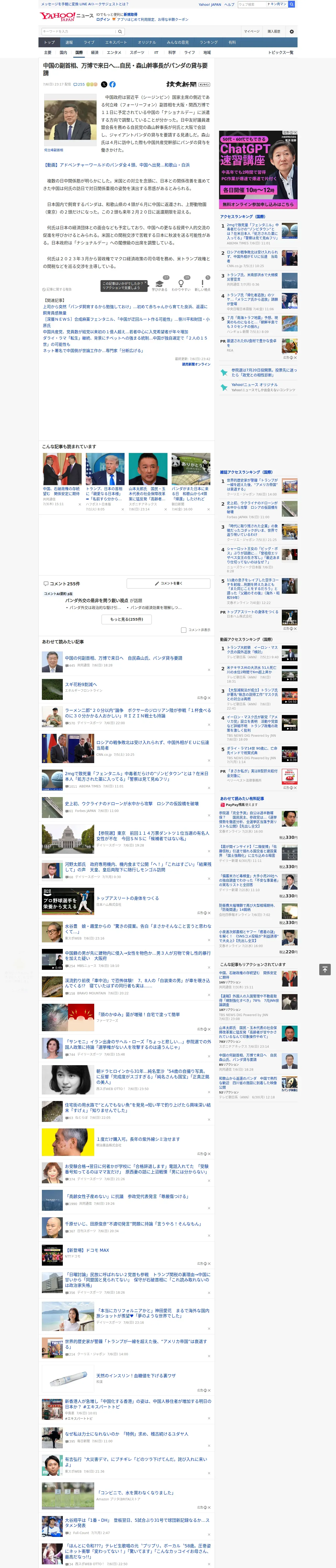Share the article on X
This screenshot has width=336, height=1568.
click(104, 85)
